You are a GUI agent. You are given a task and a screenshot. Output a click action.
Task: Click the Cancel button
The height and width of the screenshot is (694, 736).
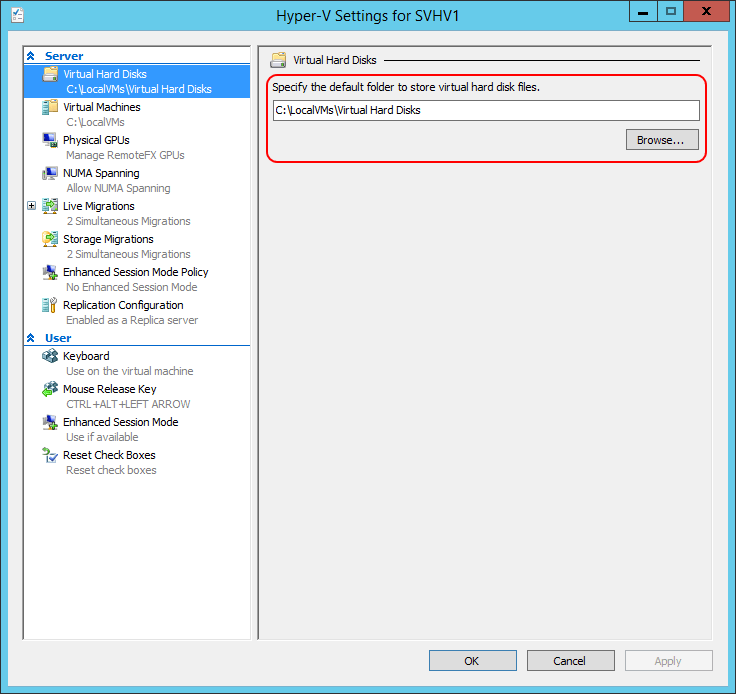tap(570, 661)
